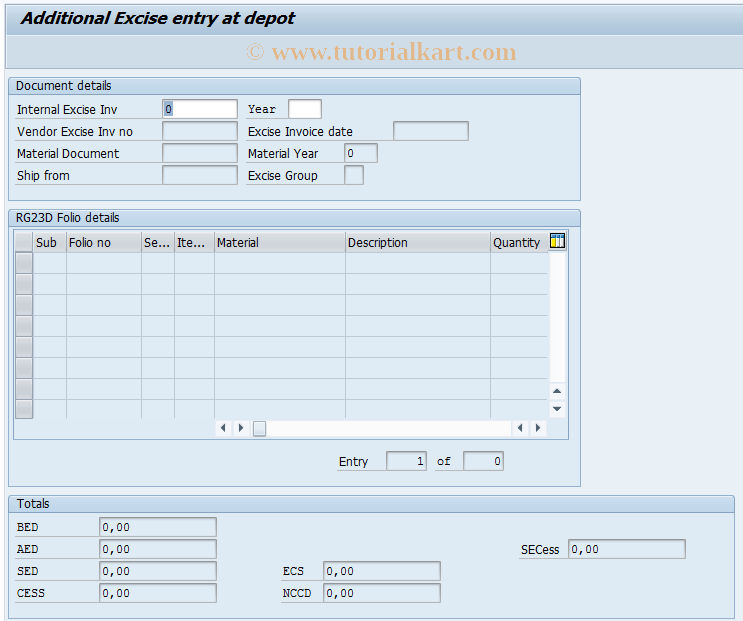Click the left horizontal scroll-left arrow in folio table
Screen dimensions: 743x621
coord(223,428)
